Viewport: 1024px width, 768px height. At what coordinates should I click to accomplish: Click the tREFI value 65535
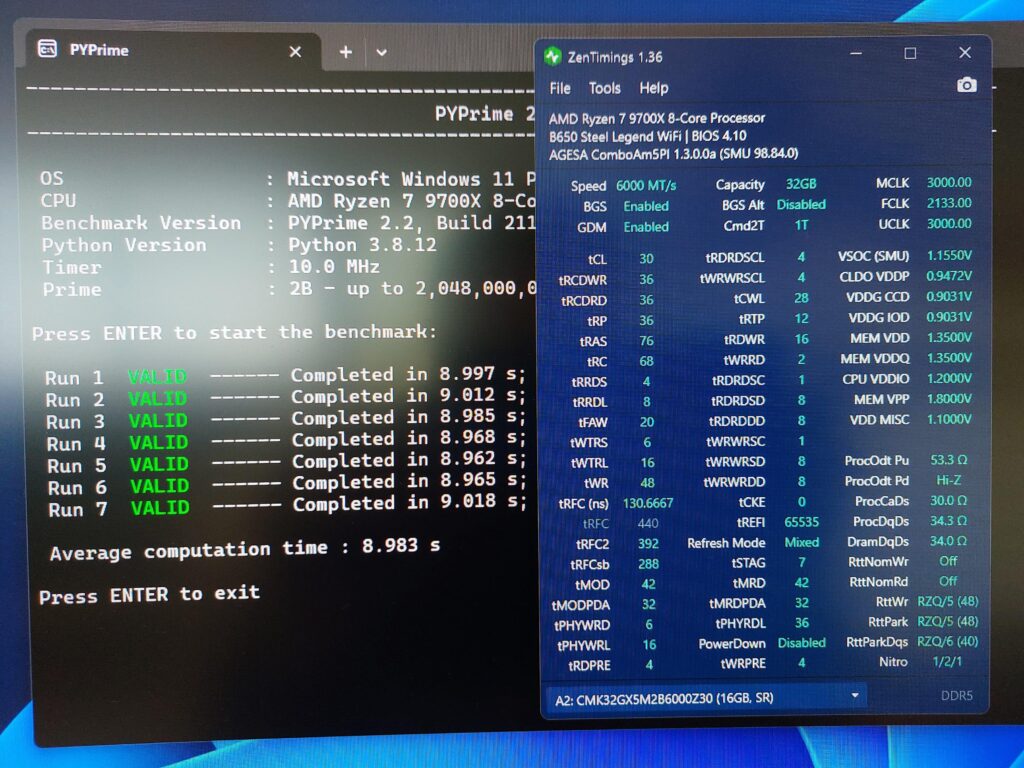pyautogui.click(x=801, y=522)
